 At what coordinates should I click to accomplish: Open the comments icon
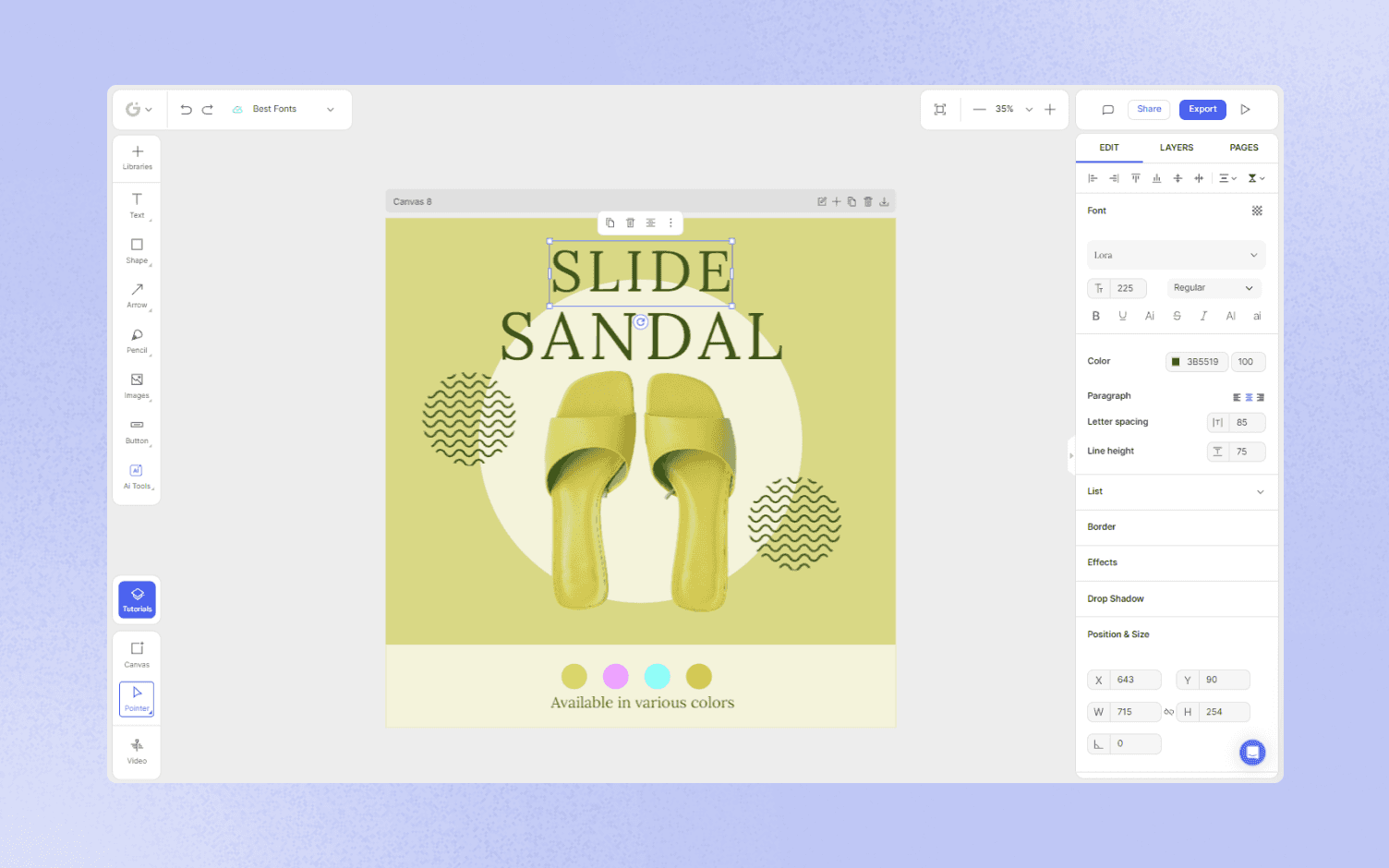tap(1107, 109)
